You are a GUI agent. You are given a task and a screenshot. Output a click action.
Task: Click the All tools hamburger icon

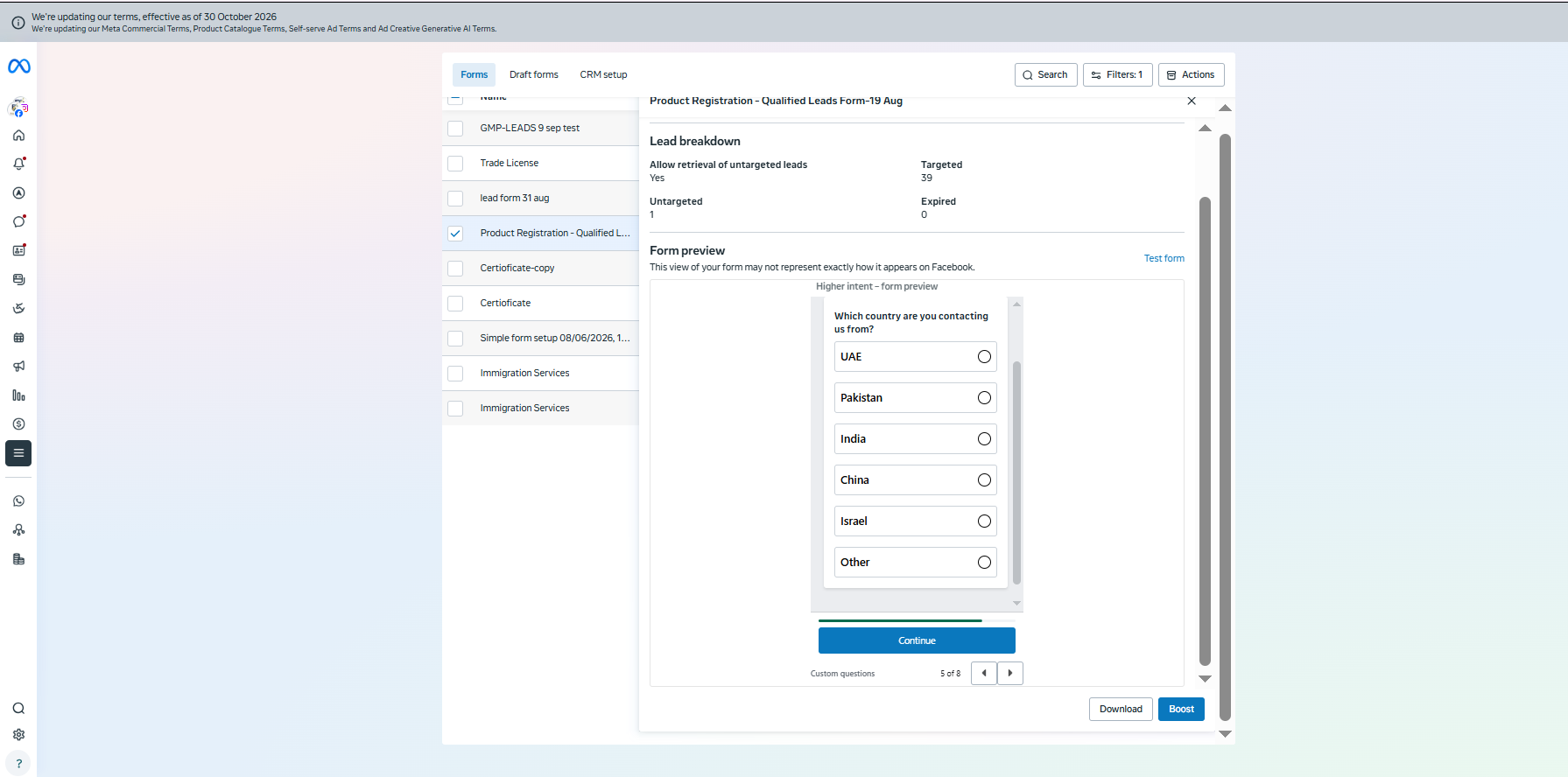pos(18,453)
